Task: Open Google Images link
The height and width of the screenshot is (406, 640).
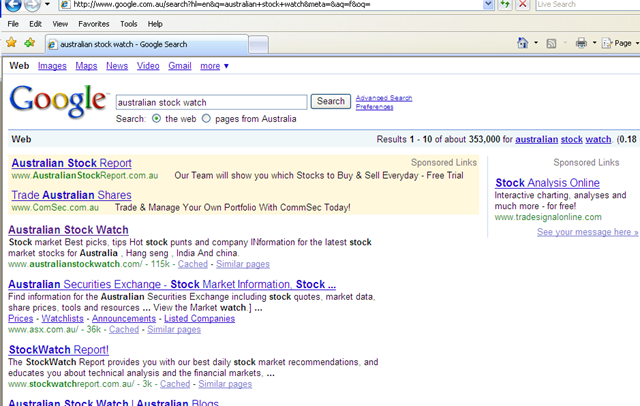Action: 52,66
